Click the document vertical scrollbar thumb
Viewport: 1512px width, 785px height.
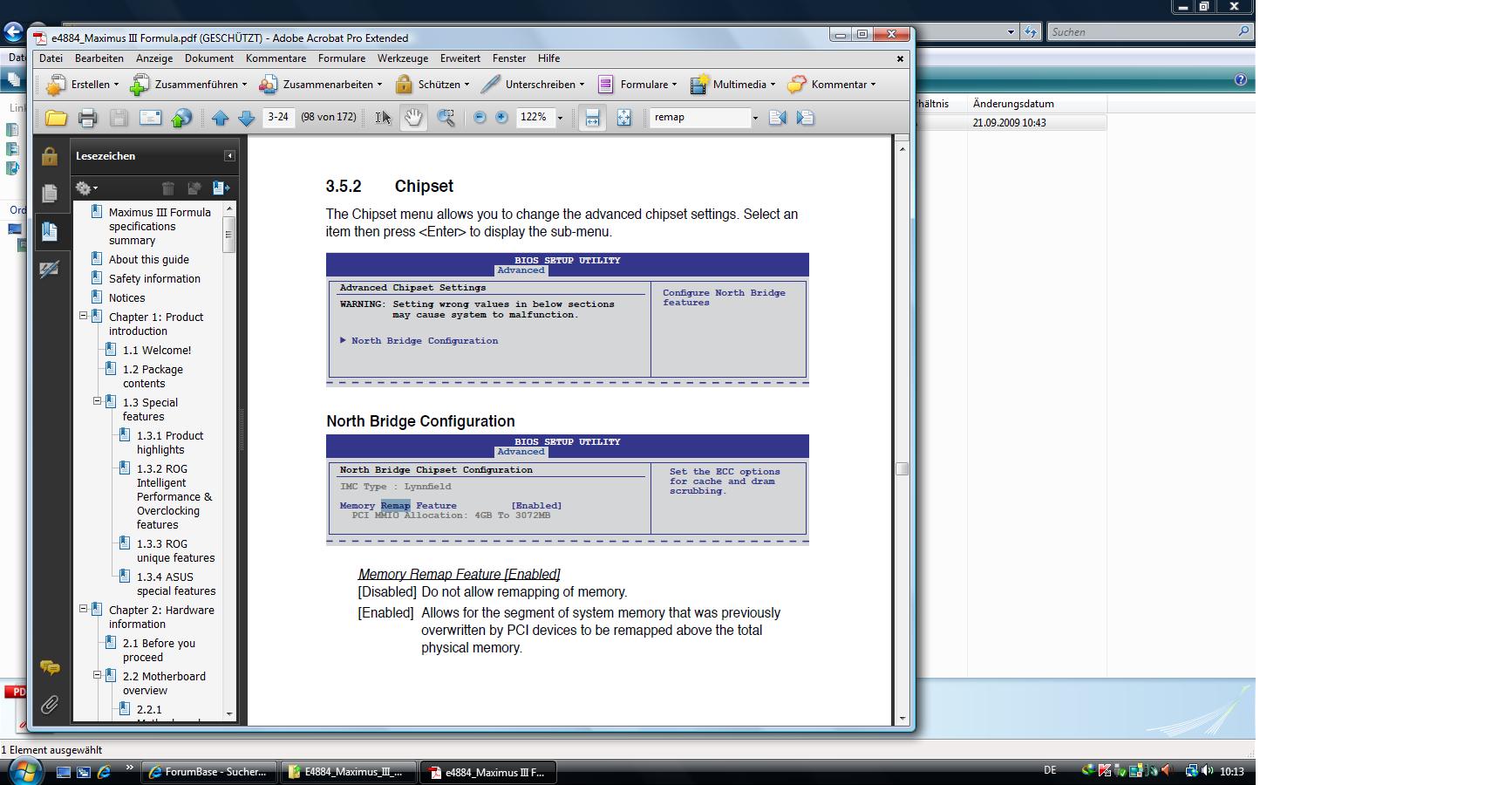point(902,468)
